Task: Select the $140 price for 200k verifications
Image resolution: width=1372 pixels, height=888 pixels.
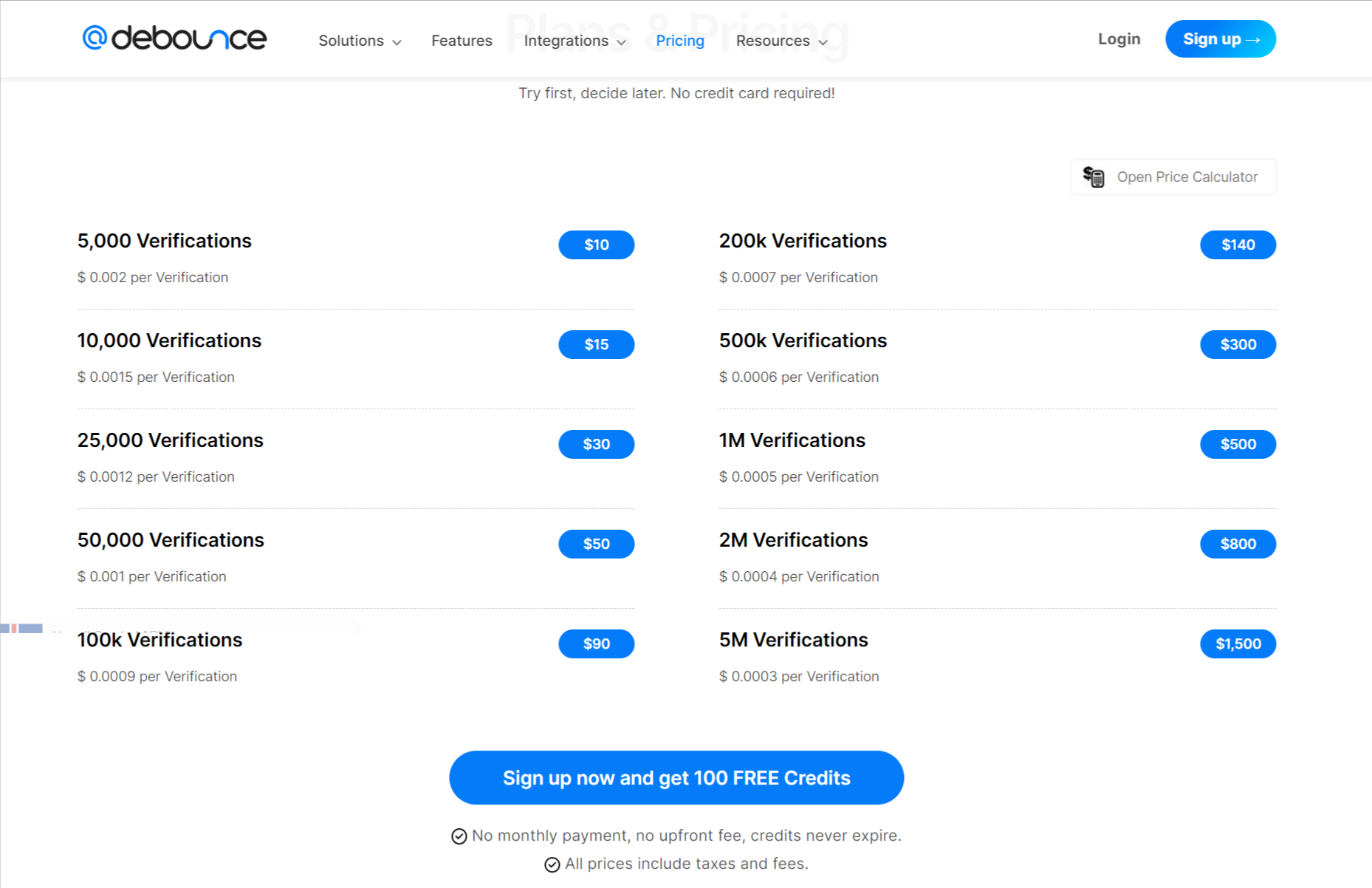Action: coord(1238,245)
